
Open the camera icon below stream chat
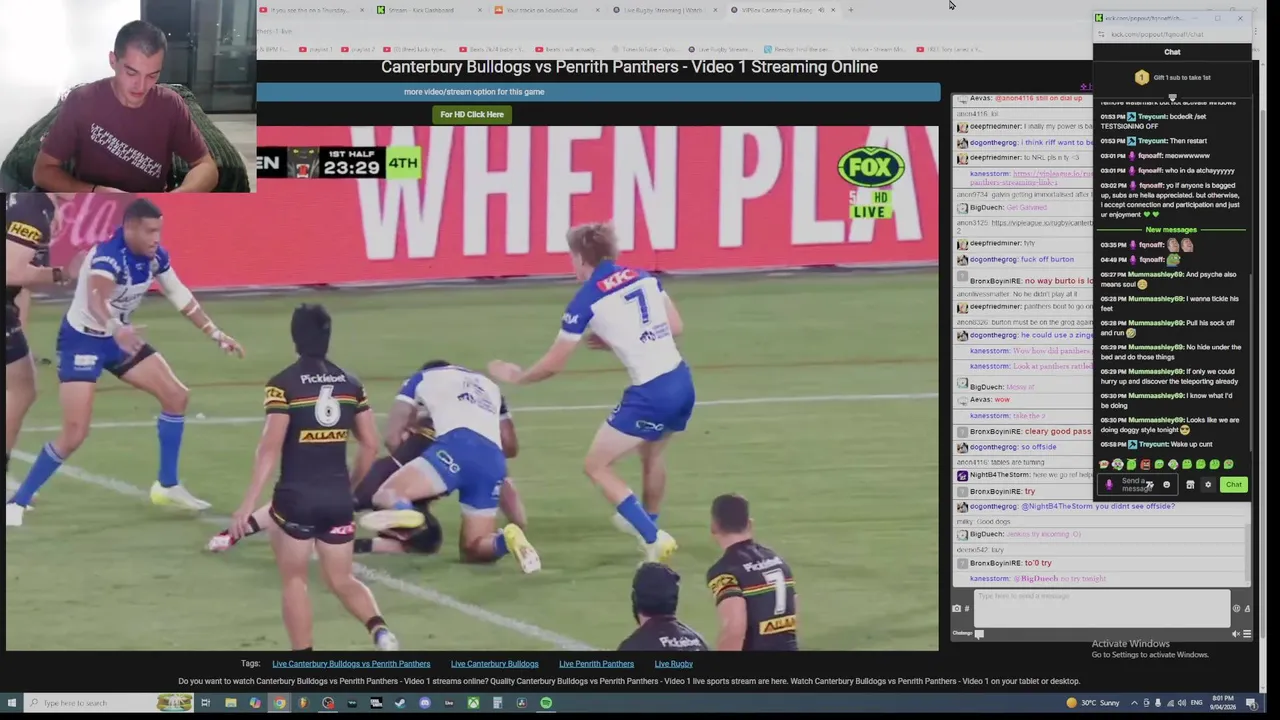(957, 608)
